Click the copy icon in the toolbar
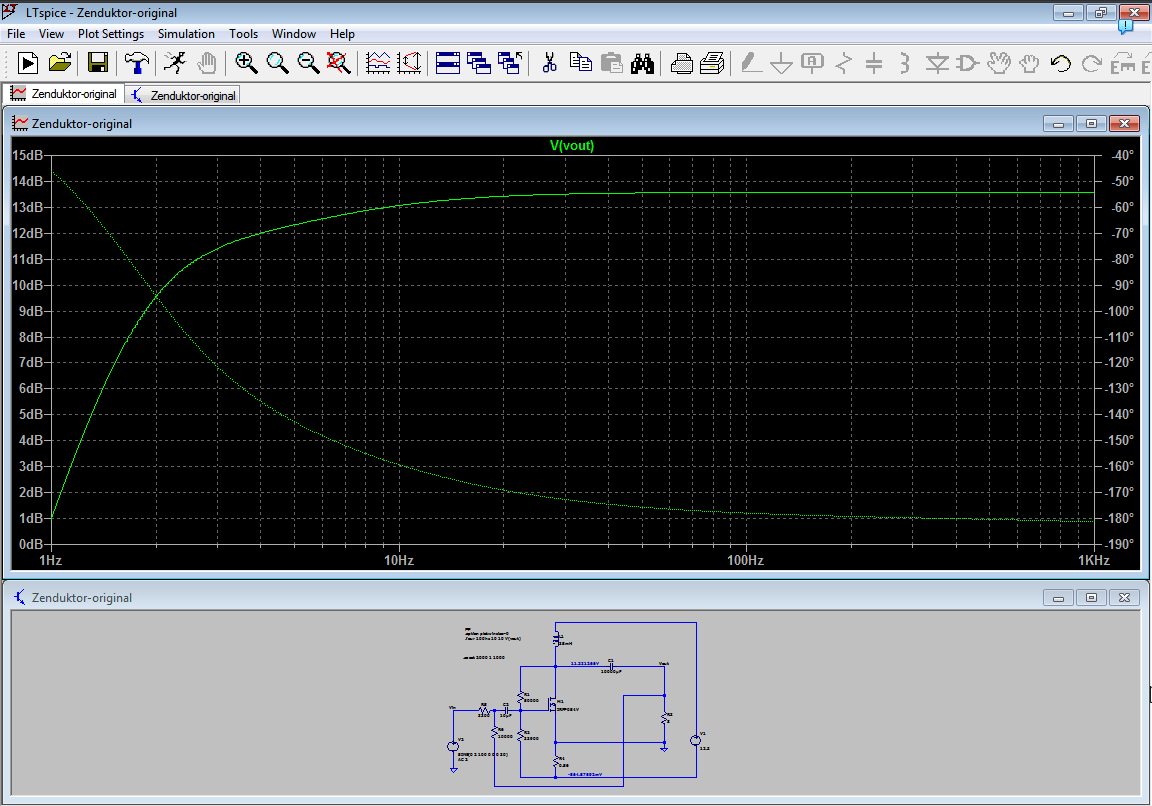 [x=580, y=63]
